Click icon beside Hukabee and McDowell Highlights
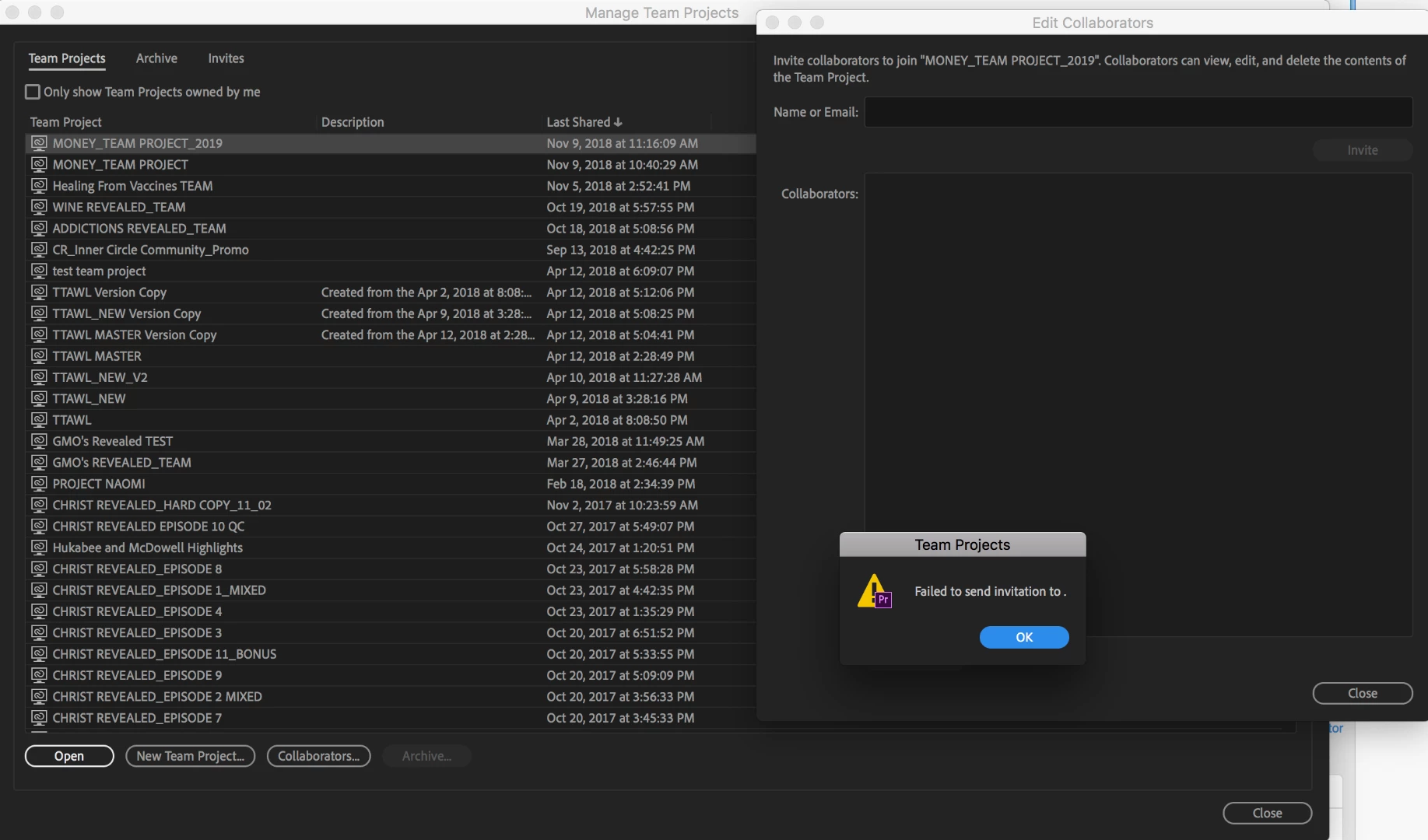The width and height of the screenshot is (1428, 840). coord(39,547)
